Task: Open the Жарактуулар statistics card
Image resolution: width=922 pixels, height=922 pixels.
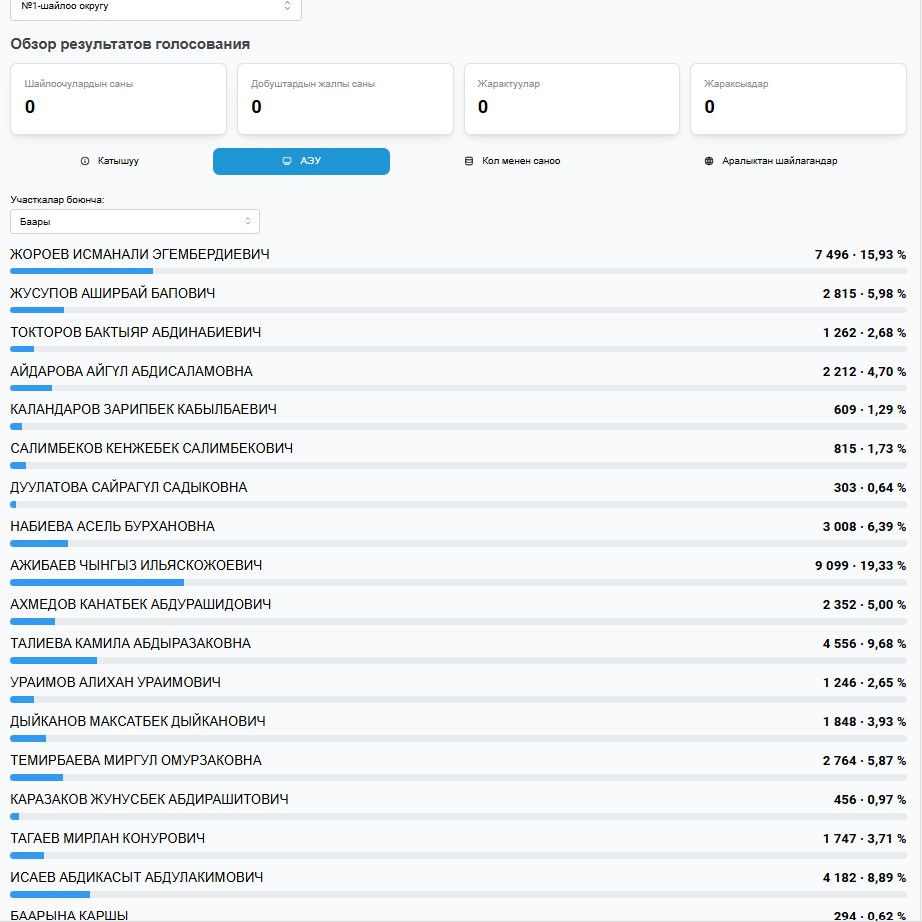Action: pyautogui.click(x=572, y=98)
